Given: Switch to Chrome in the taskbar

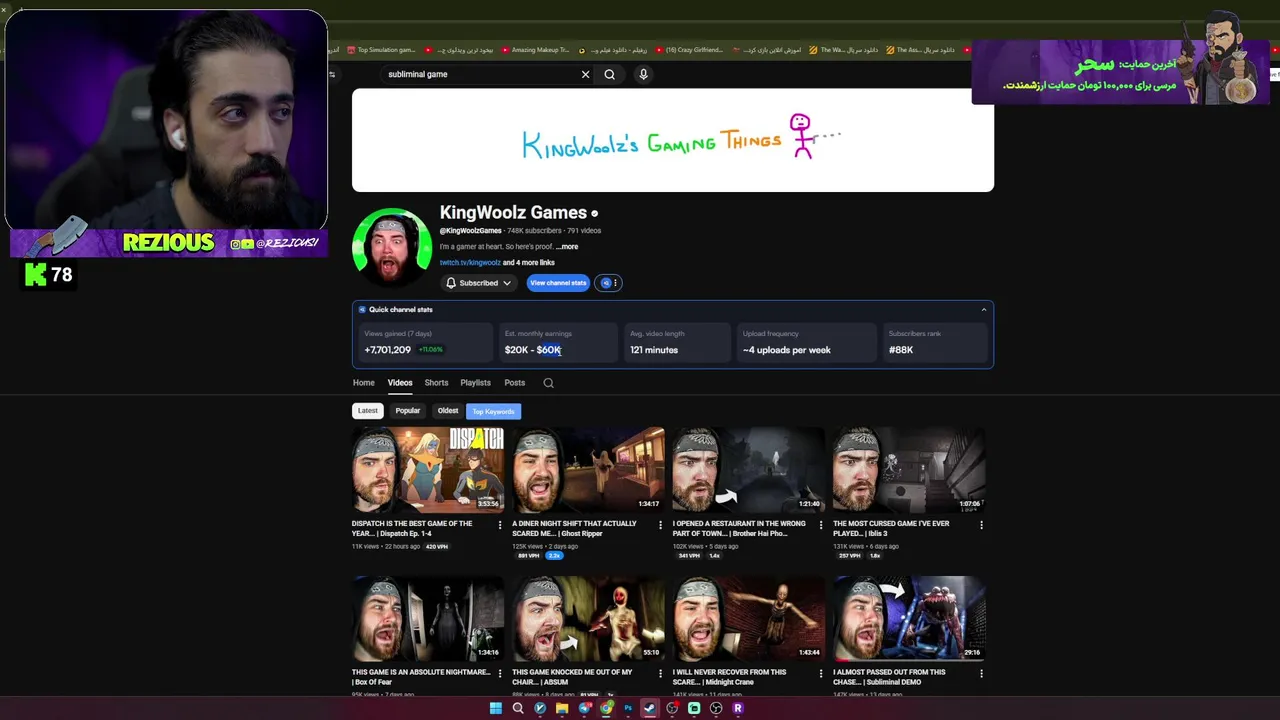Looking at the screenshot, I should pos(606,708).
